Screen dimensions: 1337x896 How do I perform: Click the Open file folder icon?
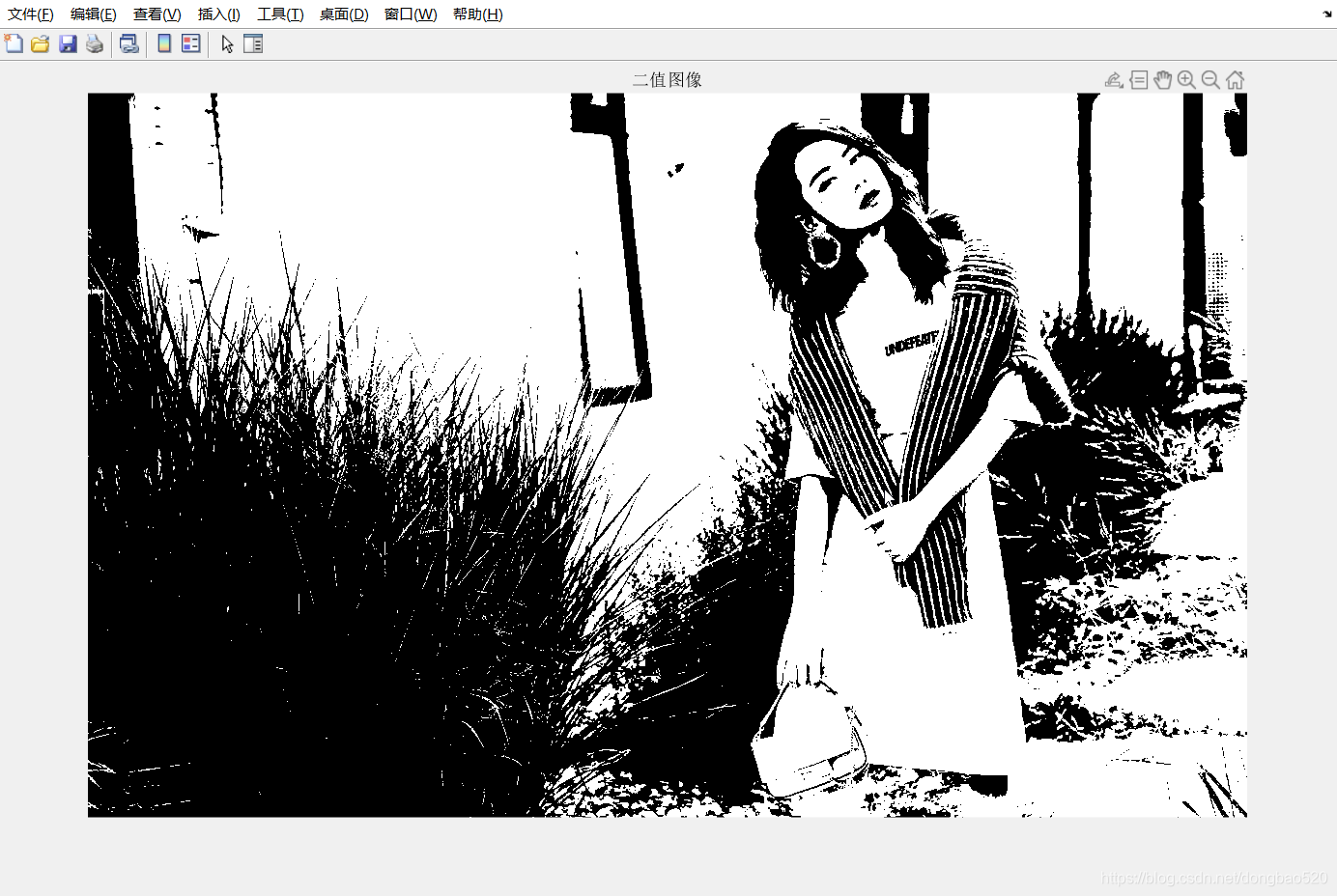(41, 43)
